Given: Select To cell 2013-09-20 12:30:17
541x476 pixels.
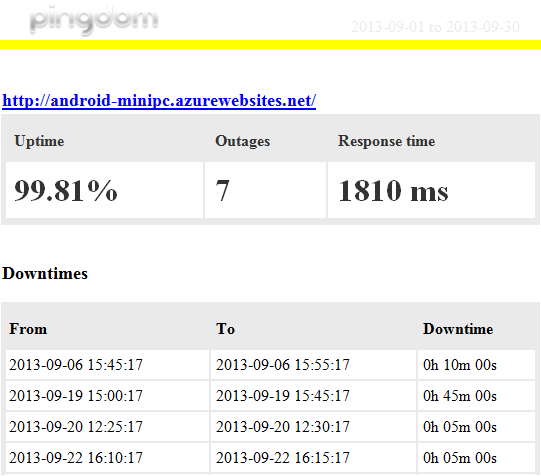Looking at the screenshot, I should coord(313,427).
